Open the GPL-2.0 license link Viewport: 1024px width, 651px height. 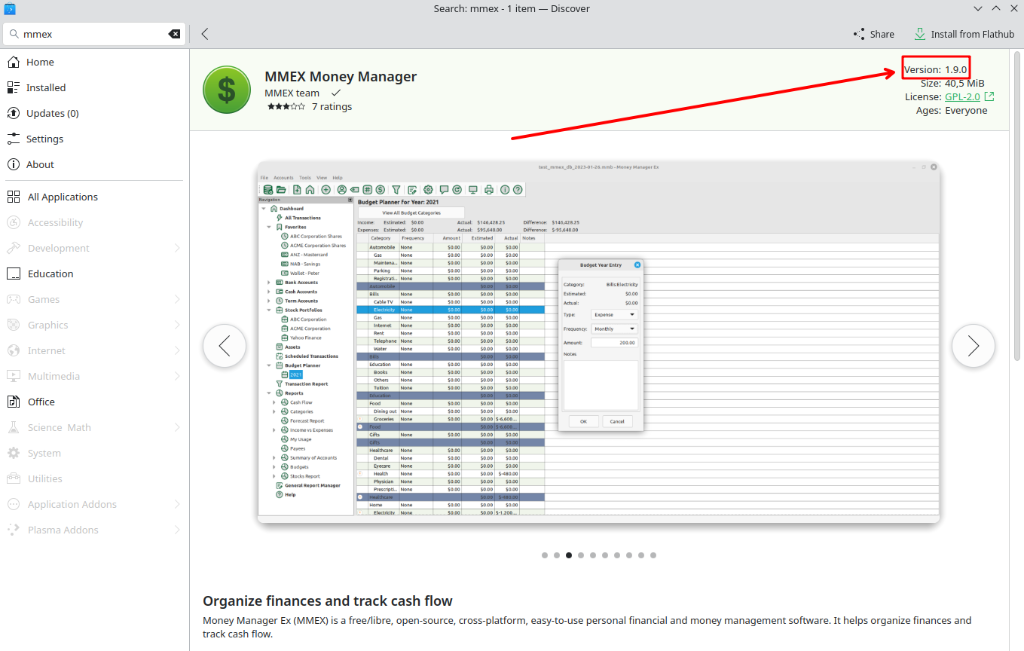pos(963,96)
